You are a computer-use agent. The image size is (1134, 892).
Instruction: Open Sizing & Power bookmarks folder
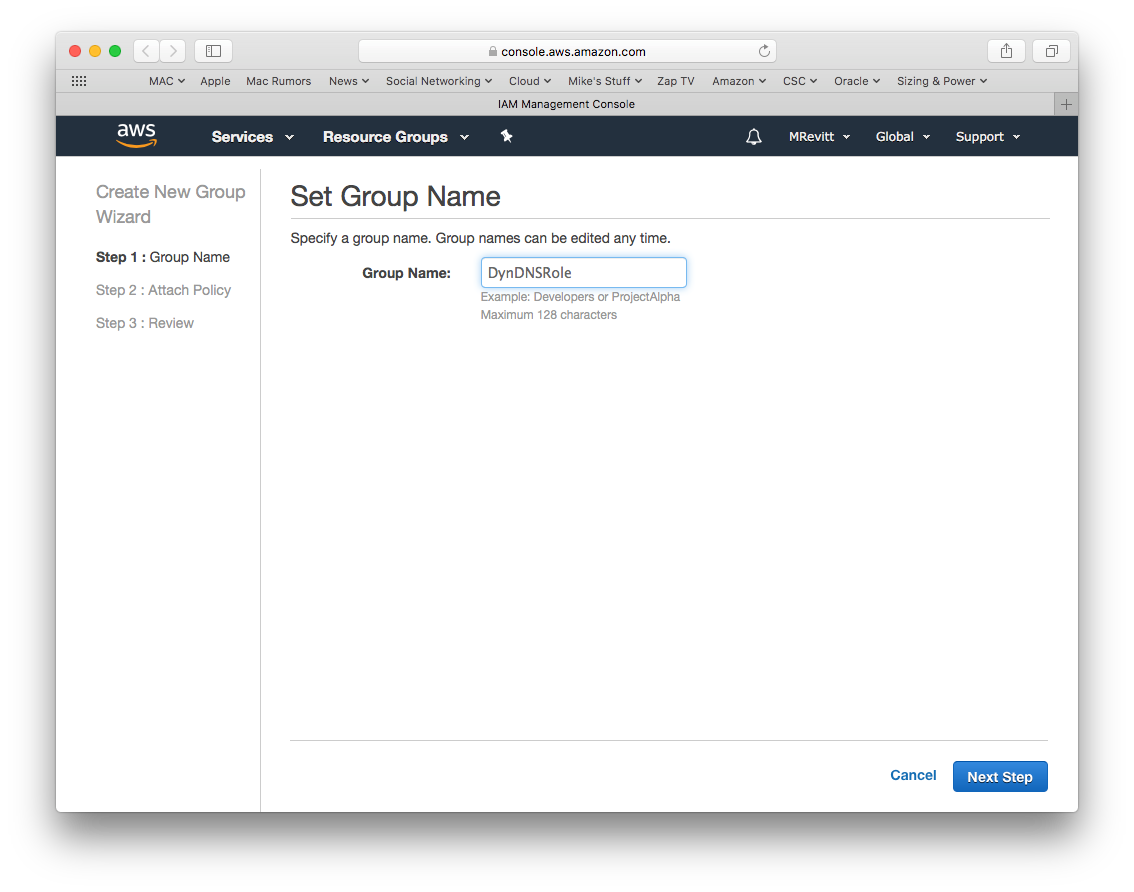942,81
